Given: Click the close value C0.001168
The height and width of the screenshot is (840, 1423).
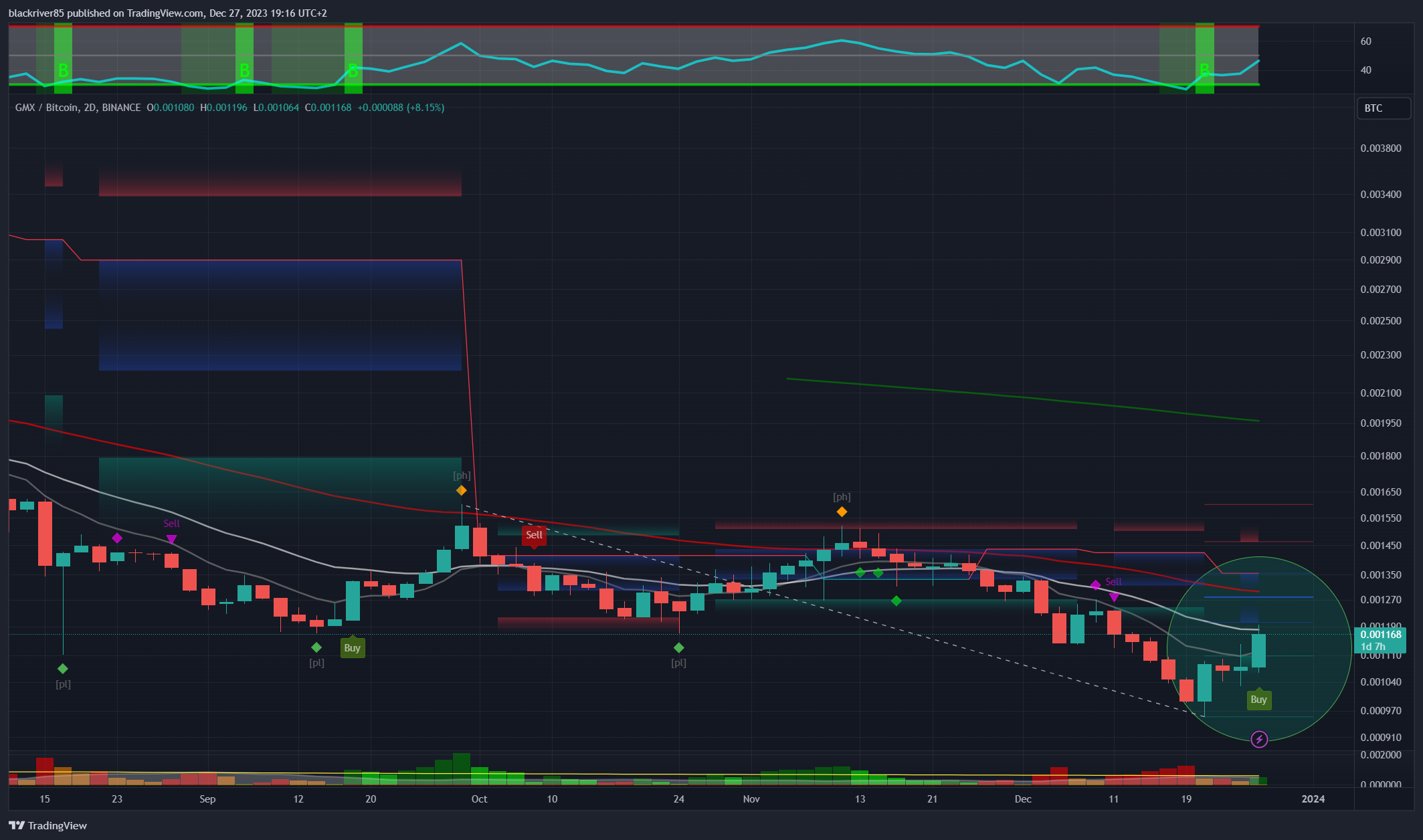Looking at the screenshot, I should tap(328, 108).
